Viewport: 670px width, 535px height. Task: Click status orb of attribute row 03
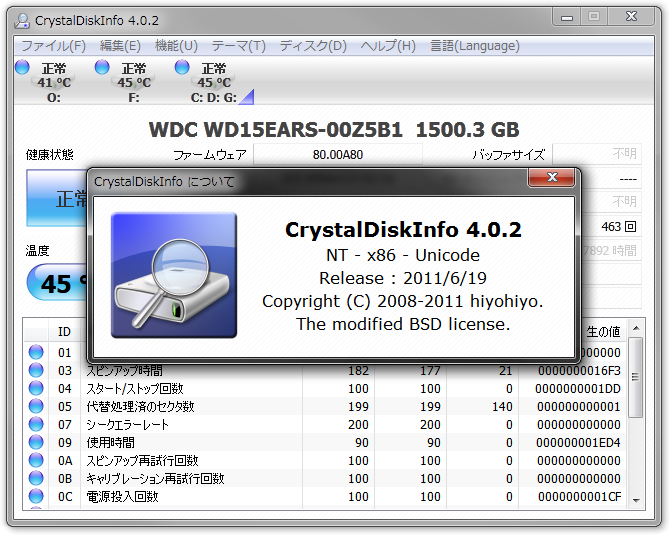pos(36,370)
